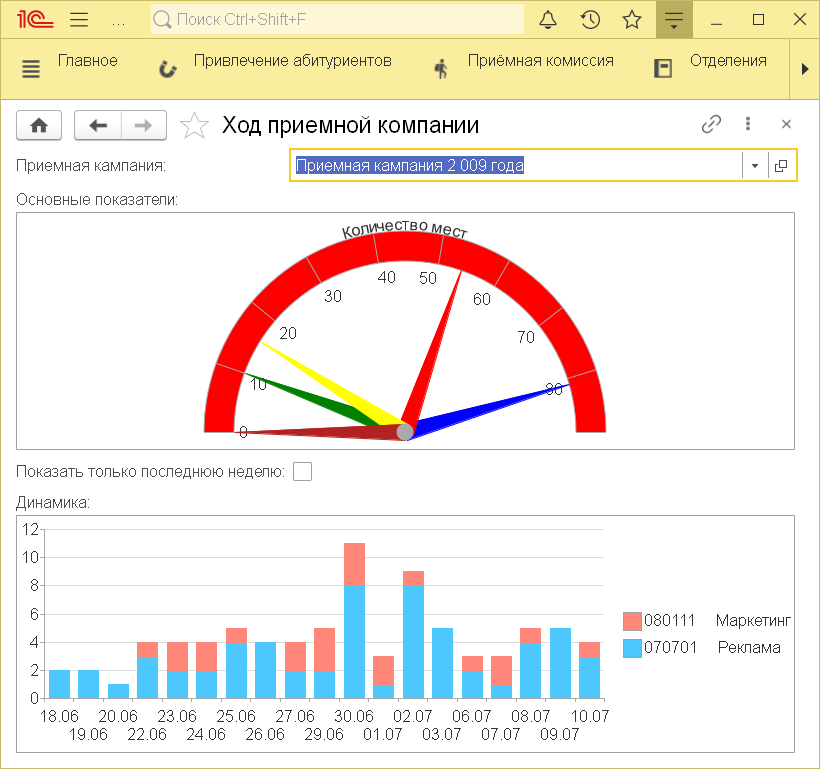The height and width of the screenshot is (769, 820).
Task: Open history clock icon
Action: click(590, 19)
